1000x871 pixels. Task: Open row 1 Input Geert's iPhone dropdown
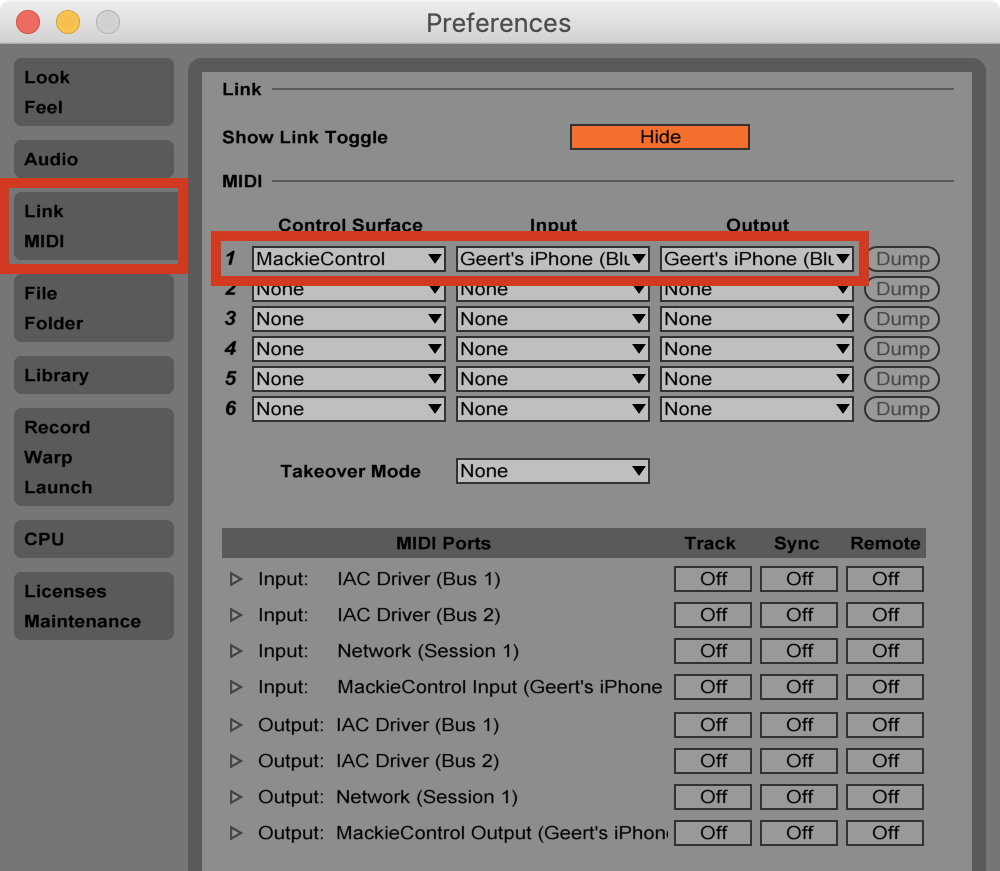click(x=552, y=259)
